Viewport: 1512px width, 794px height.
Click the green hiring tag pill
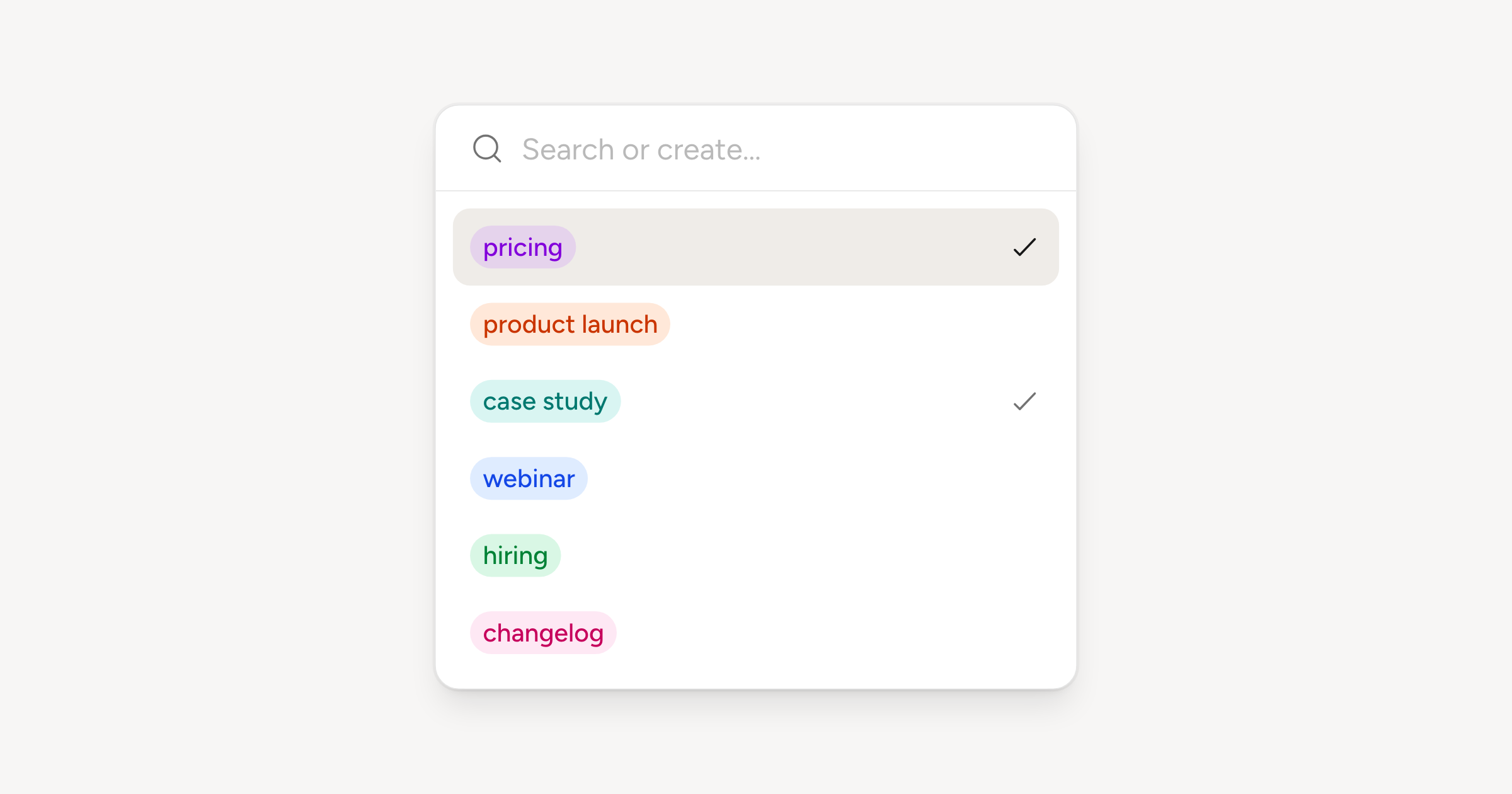[515, 556]
